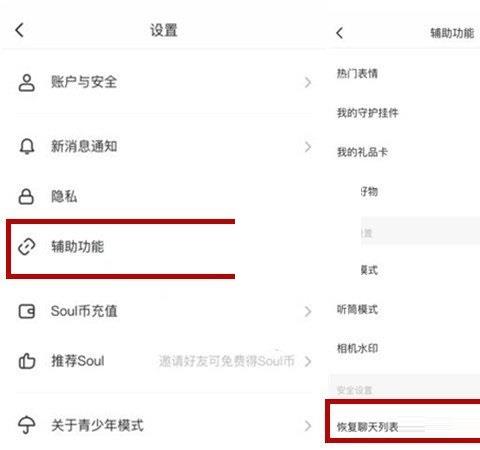Expand the 新消息通知 row chevron
This screenshot has width=480, height=450.
tap(308, 147)
